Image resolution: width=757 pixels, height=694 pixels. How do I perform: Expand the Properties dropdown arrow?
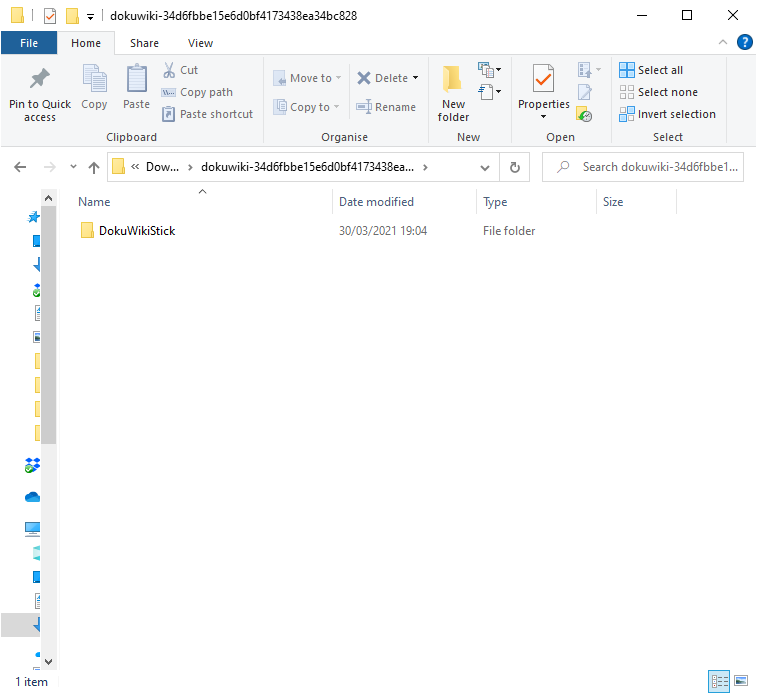[x=543, y=116]
